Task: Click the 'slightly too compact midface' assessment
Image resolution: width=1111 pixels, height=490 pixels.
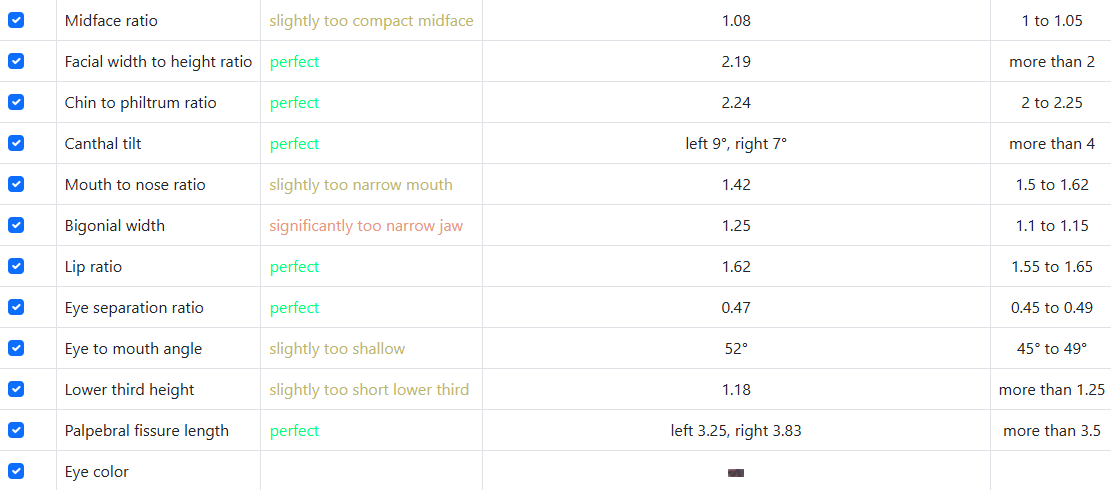Action: tap(371, 21)
